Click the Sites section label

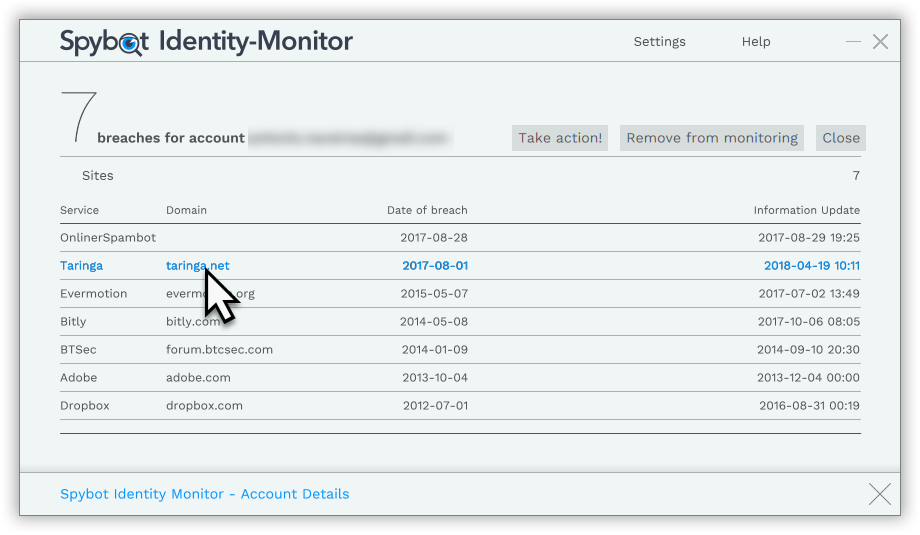98,175
